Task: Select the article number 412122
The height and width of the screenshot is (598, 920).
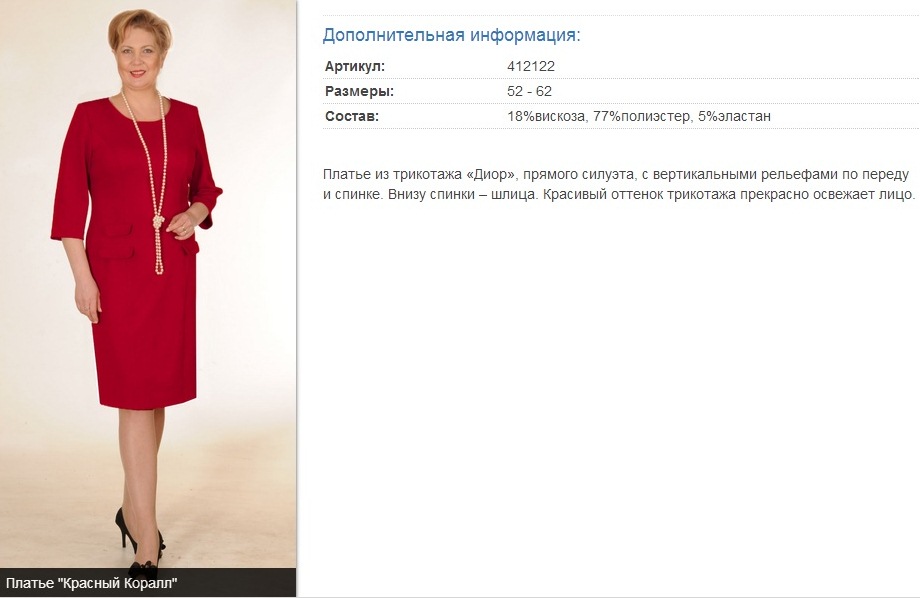Action: pos(531,66)
